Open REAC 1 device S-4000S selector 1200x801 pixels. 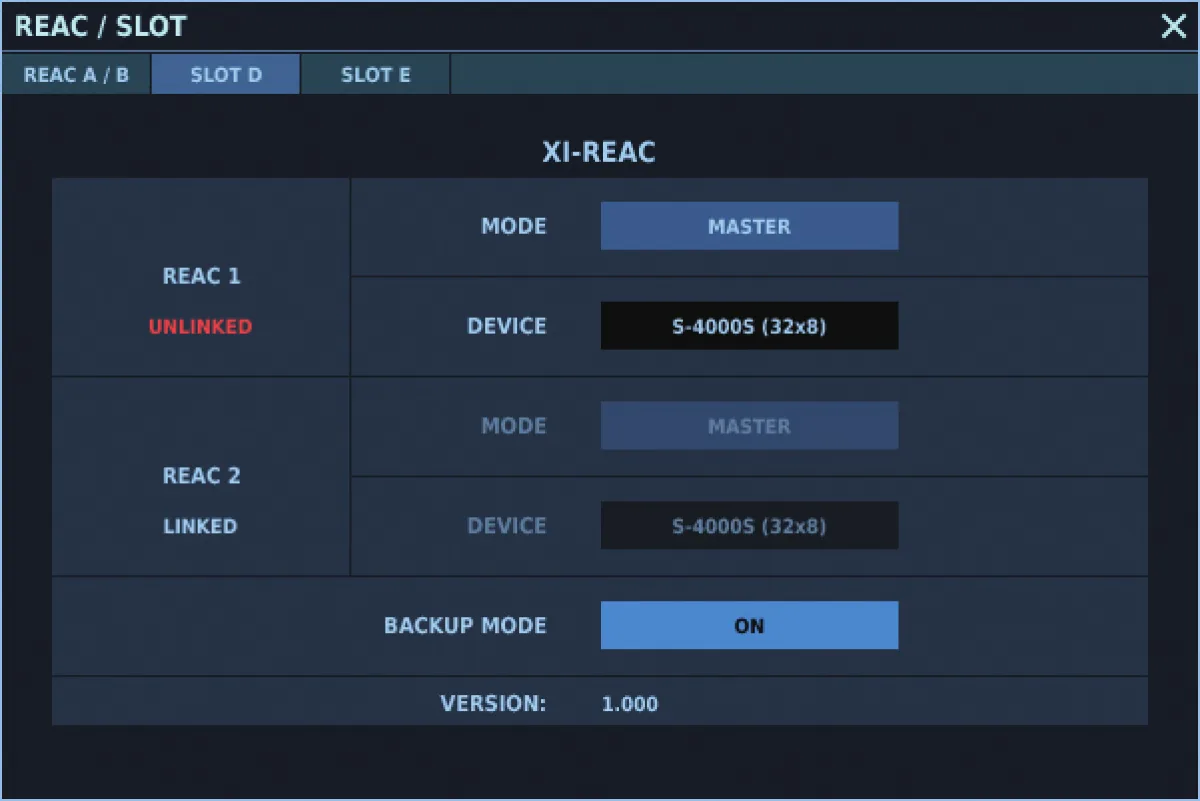pyautogui.click(x=749, y=326)
